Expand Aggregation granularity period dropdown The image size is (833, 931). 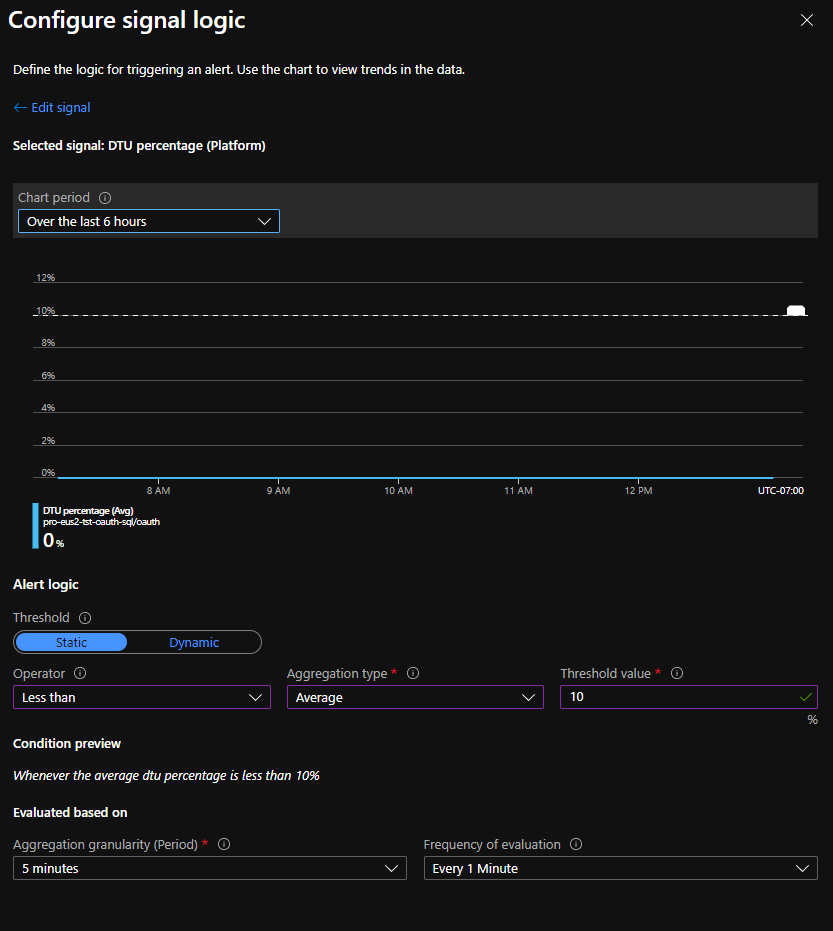pyautogui.click(x=210, y=868)
